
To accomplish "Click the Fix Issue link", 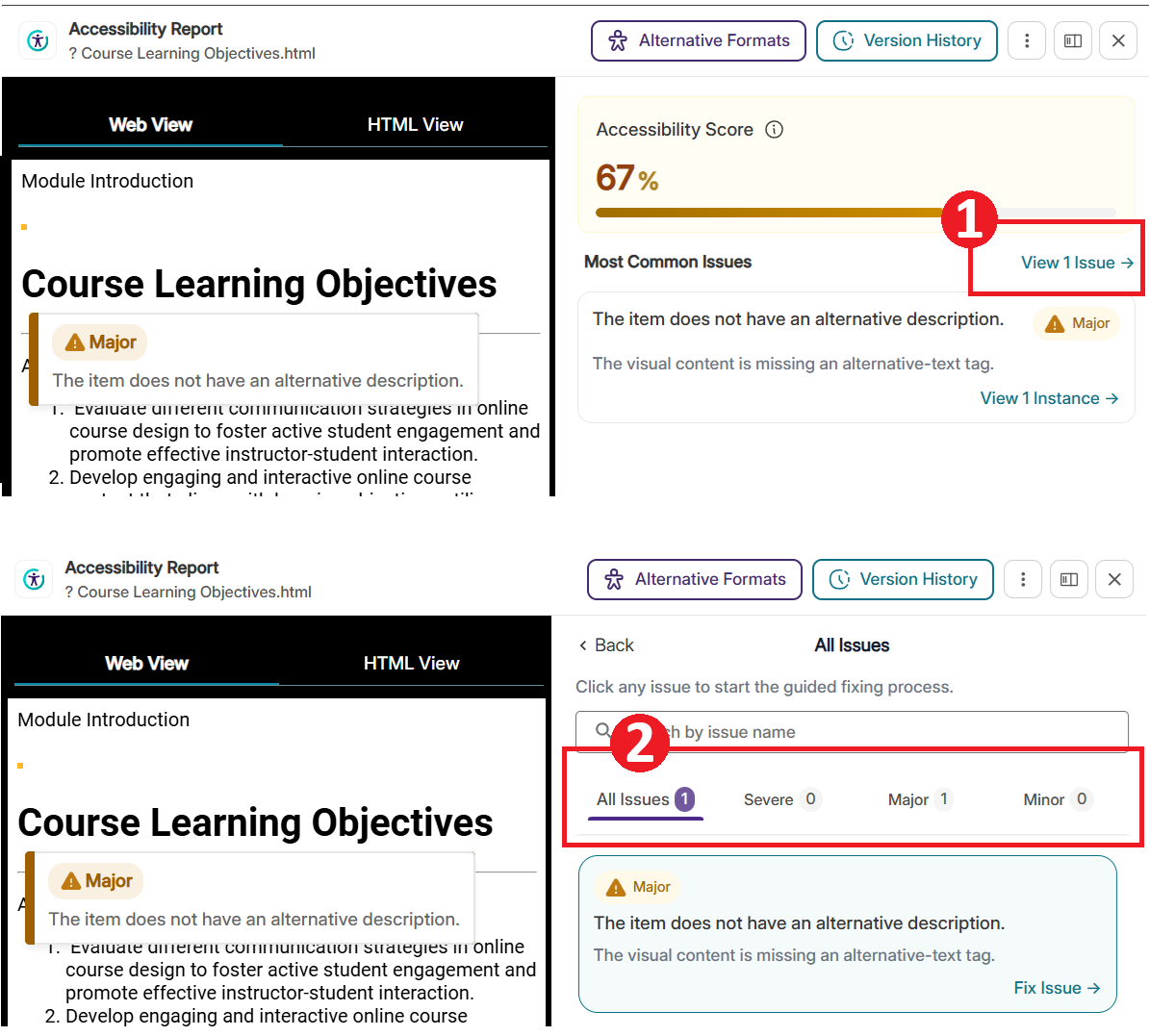I will coord(1057,988).
